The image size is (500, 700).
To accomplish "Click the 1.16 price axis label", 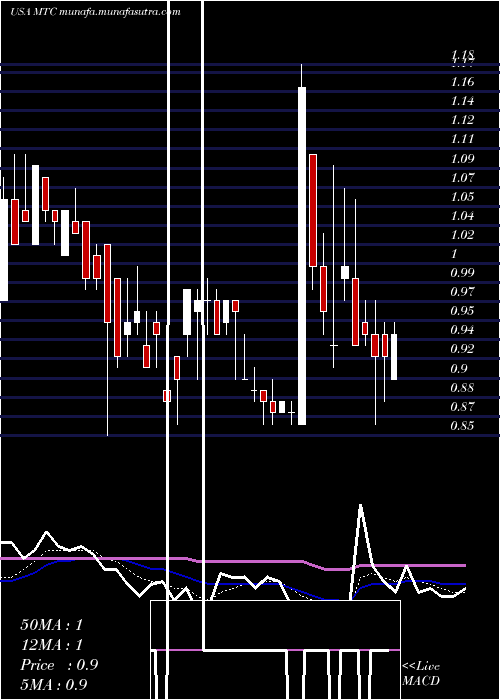I will coord(462,82).
